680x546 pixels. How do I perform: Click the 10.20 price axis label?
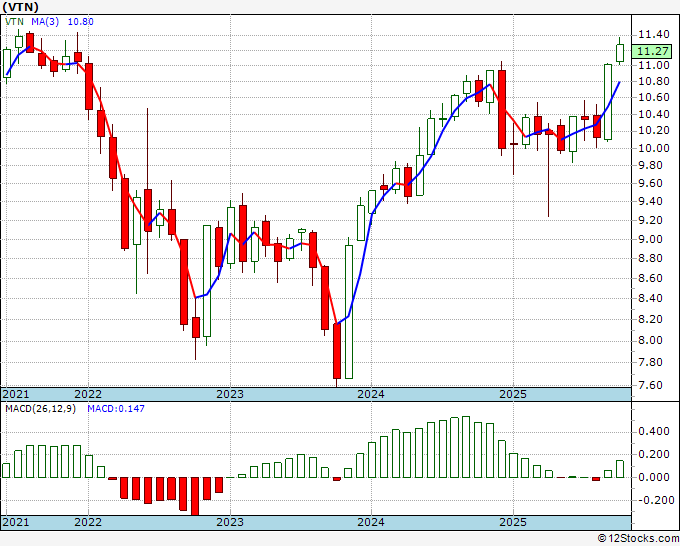[x=654, y=131]
